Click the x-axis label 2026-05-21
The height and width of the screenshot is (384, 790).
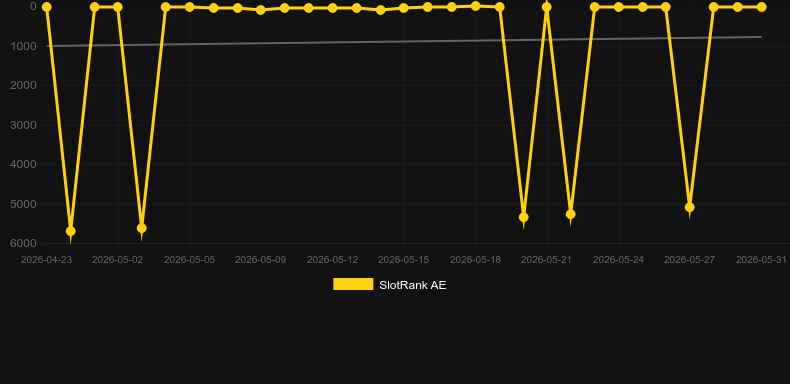[546, 260]
